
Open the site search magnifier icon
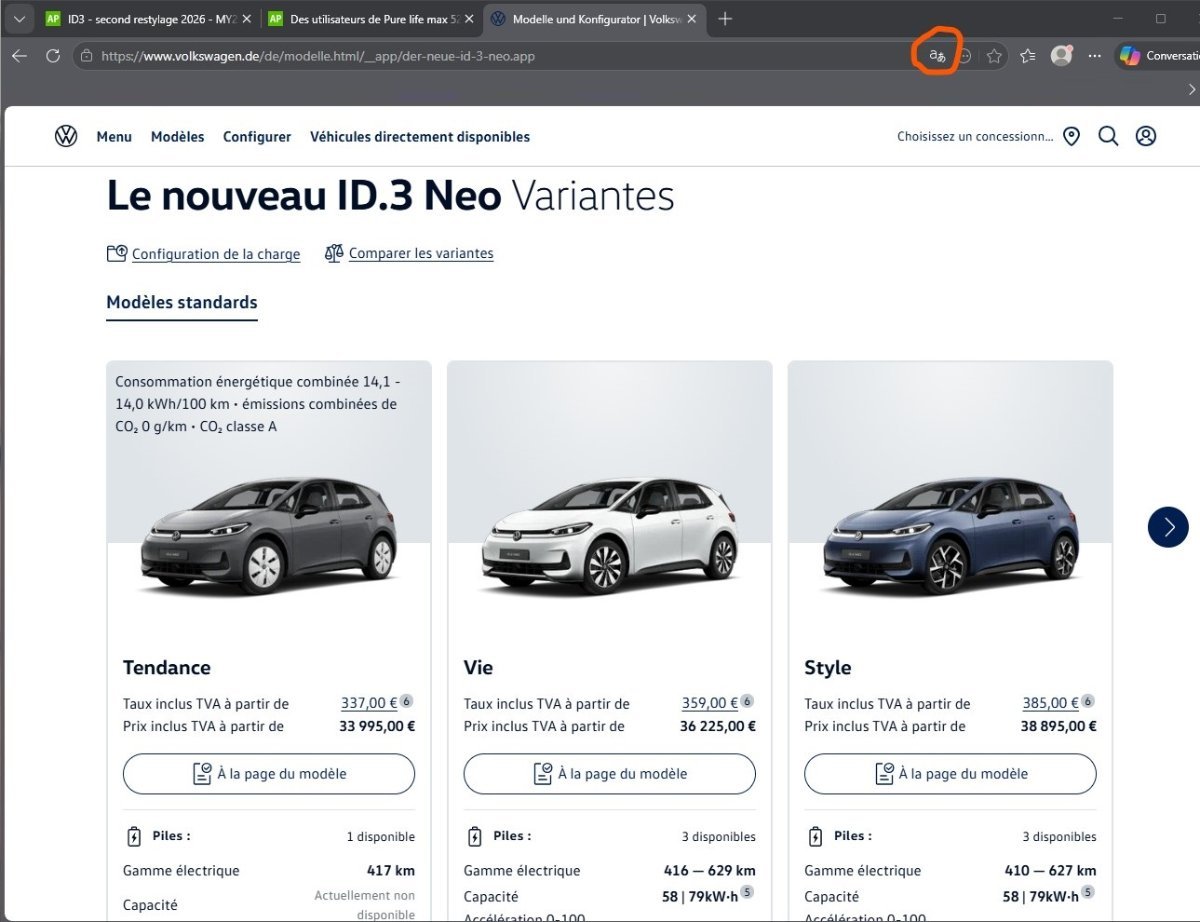[x=1108, y=136]
